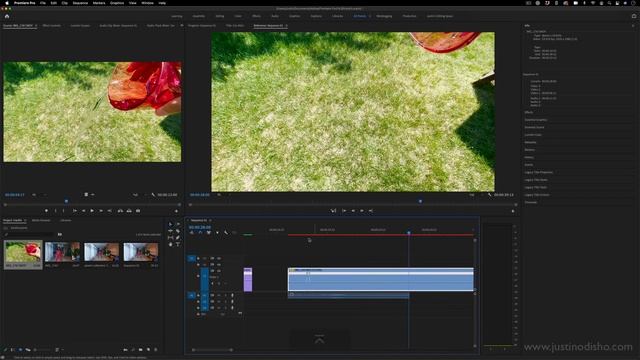This screenshot has height=360, width=640.
Task: Step forward one frame in Source monitor
Action: click(101, 211)
